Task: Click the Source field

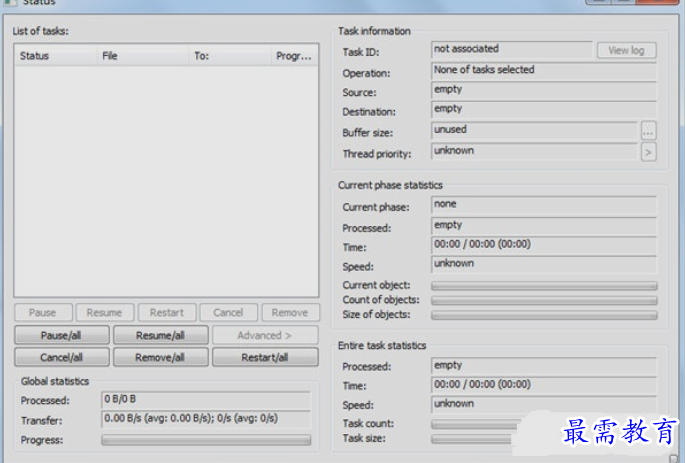Action: click(x=544, y=90)
